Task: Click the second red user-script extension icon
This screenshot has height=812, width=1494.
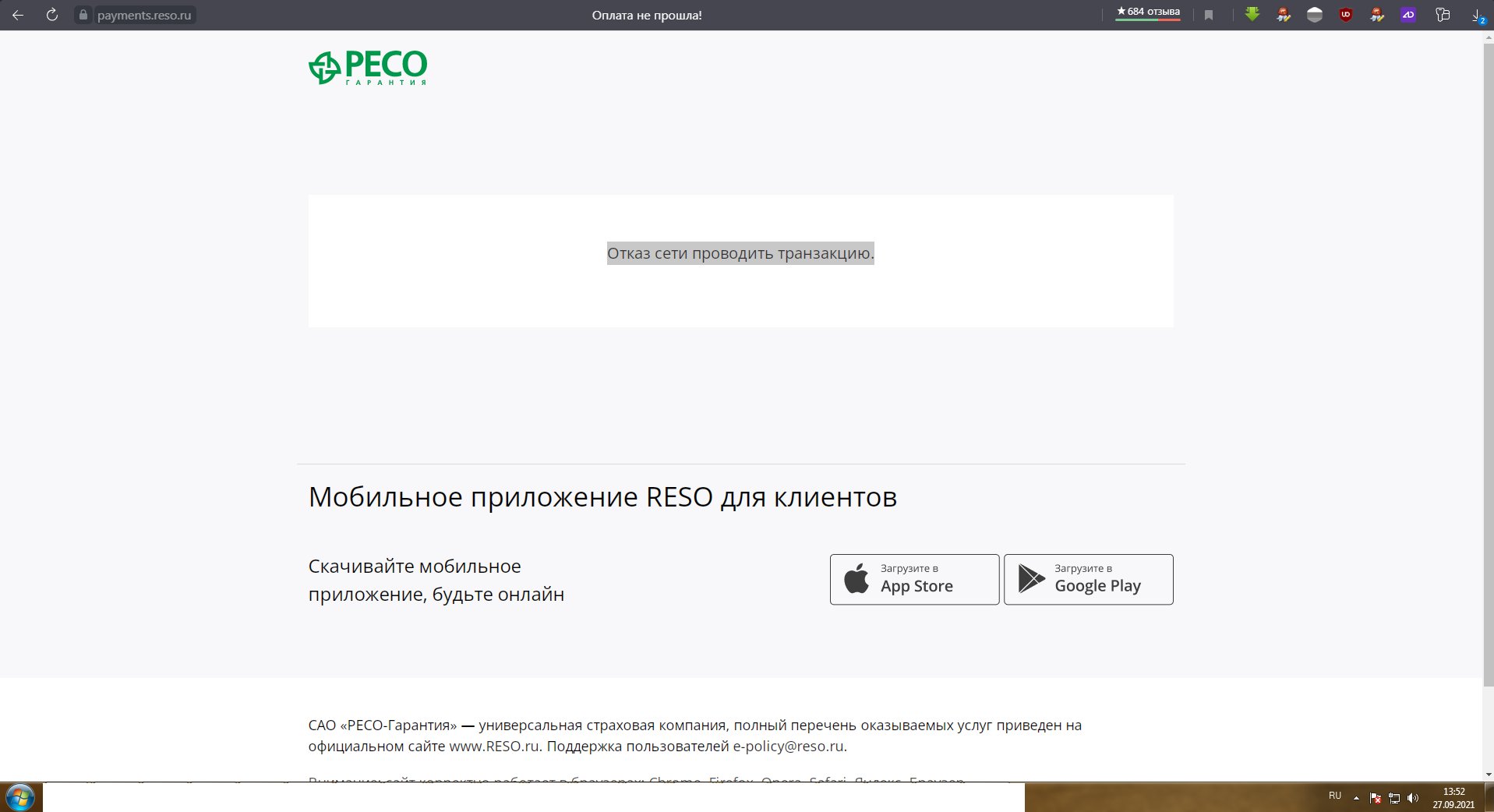Action: pos(1377,14)
